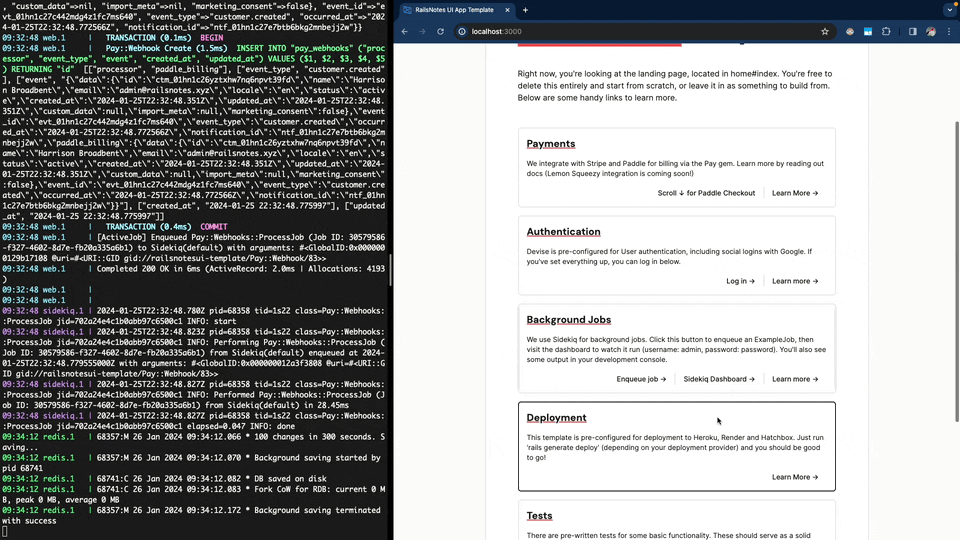Click the Deployment heading
960x540 pixels.
pyautogui.click(x=556, y=418)
